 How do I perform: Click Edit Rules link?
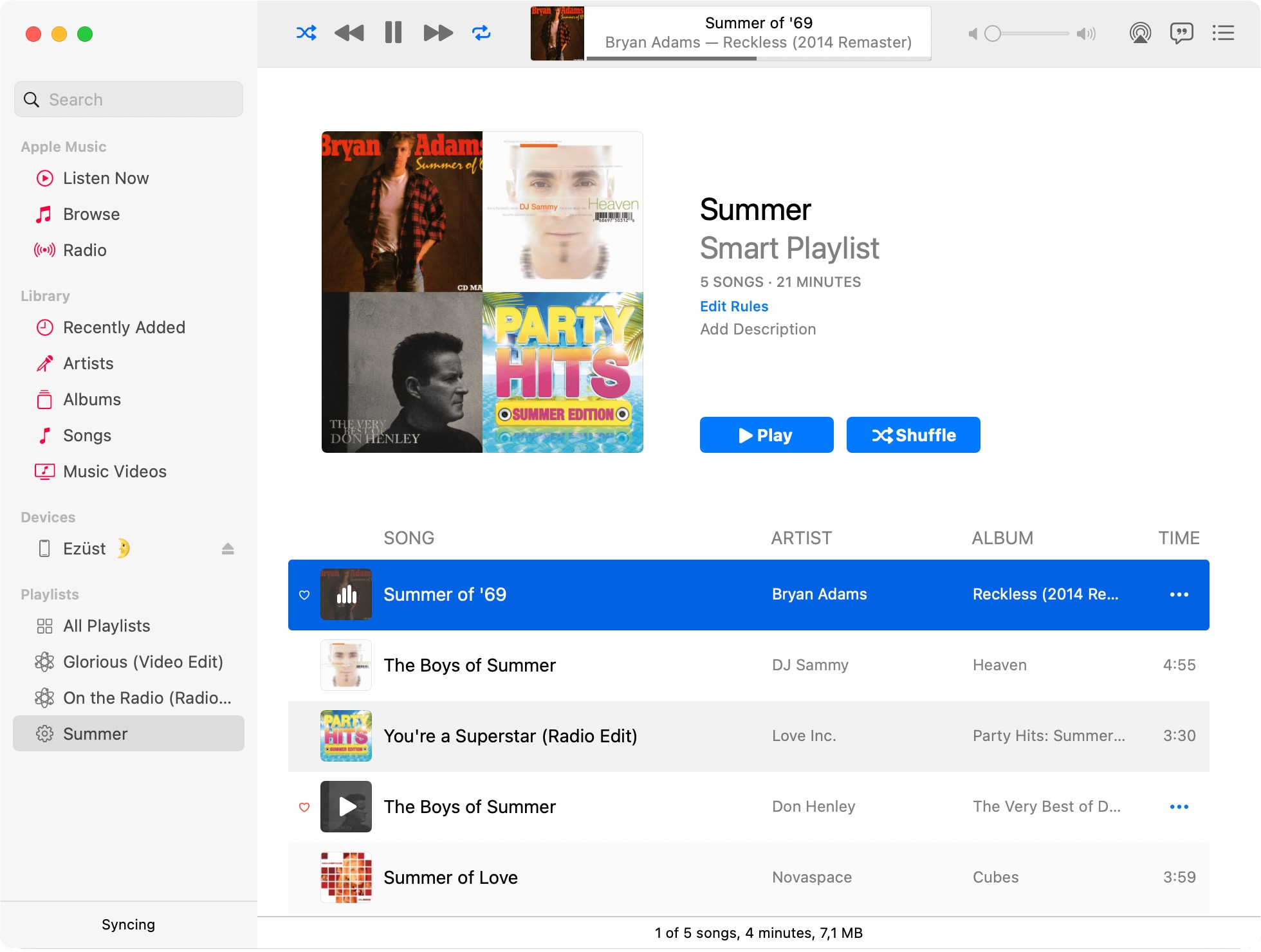[x=734, y=306]
